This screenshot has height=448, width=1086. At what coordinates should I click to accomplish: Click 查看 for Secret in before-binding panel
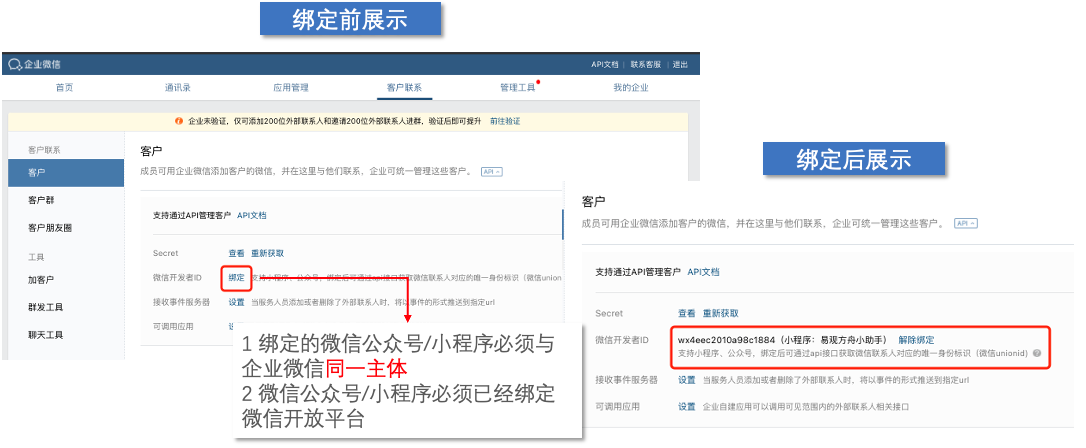[x=236, y=253]
